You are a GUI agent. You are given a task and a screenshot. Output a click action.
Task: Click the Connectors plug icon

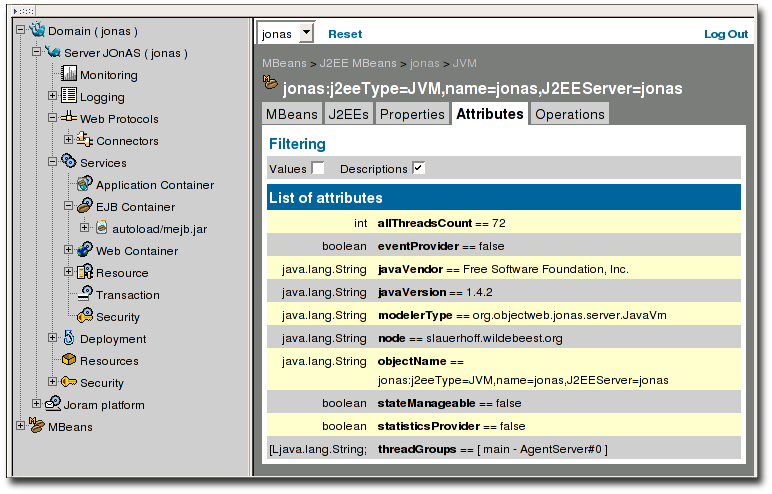85,140
